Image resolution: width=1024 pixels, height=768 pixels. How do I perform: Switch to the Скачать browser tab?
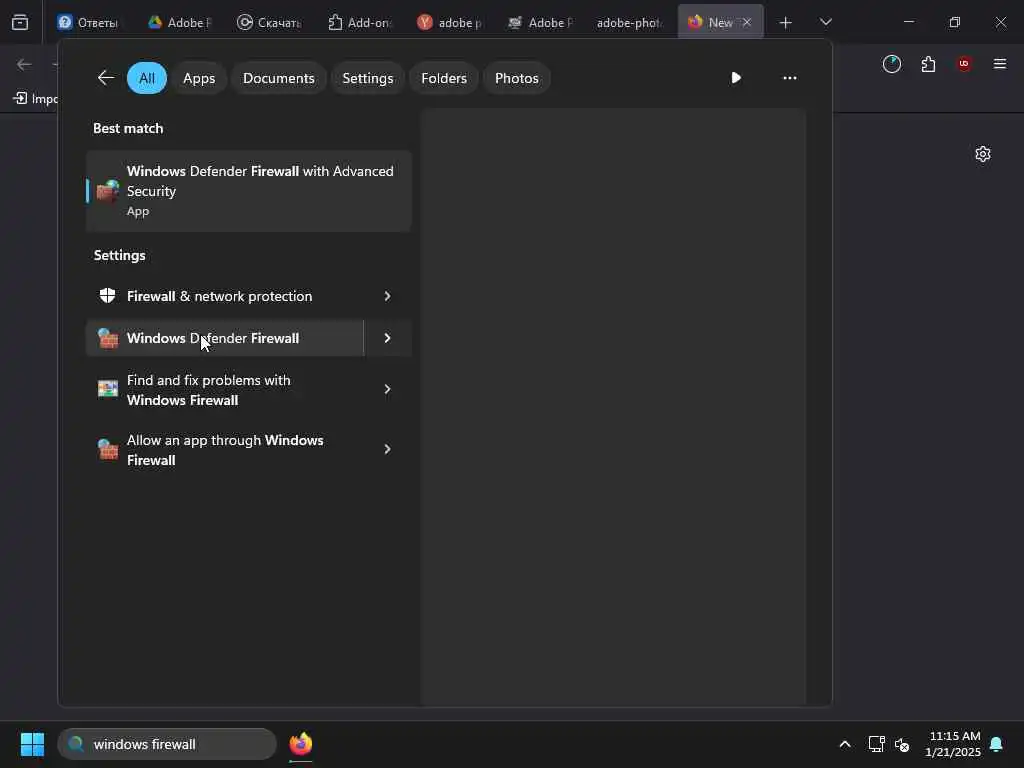pyautogui.click(x=269, y=22)
